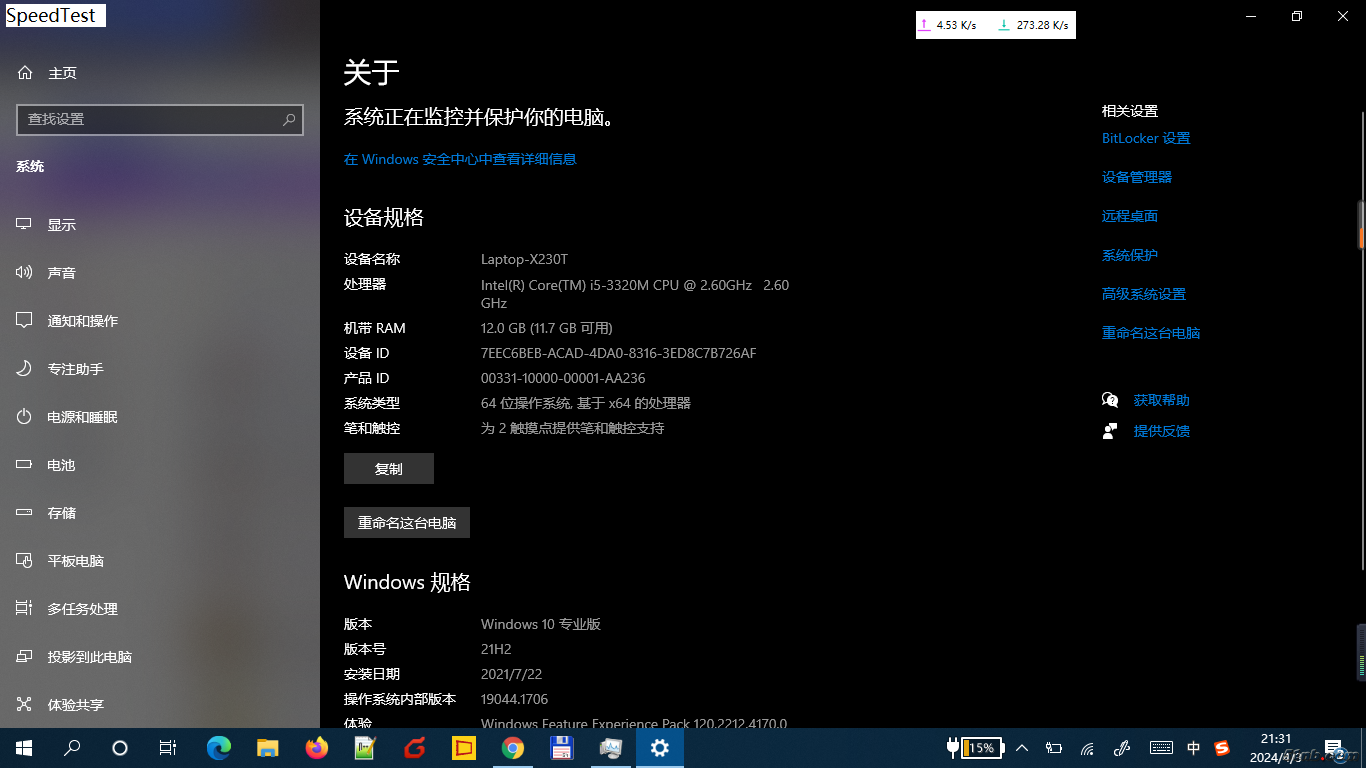Click the Focus assist moon icon
Image resolution: width=1366 pixels, height=768 pixels.
click(25, 369)
